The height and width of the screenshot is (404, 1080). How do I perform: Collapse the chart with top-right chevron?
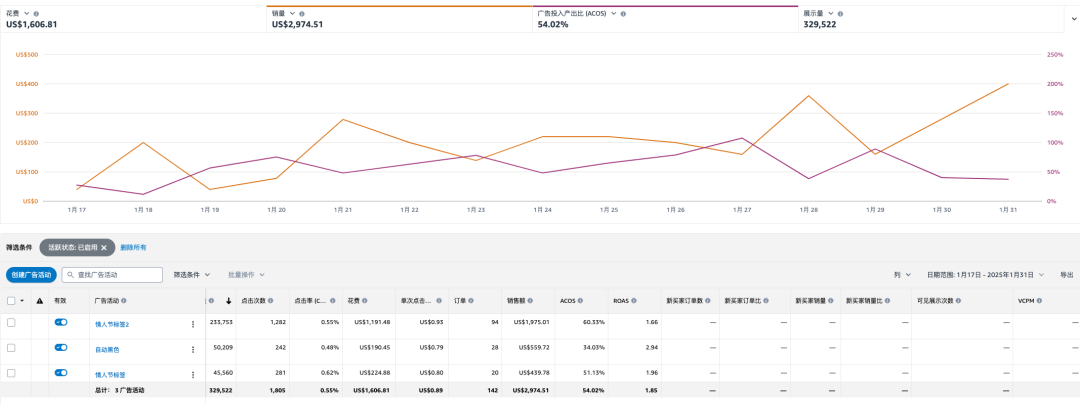1073,19
